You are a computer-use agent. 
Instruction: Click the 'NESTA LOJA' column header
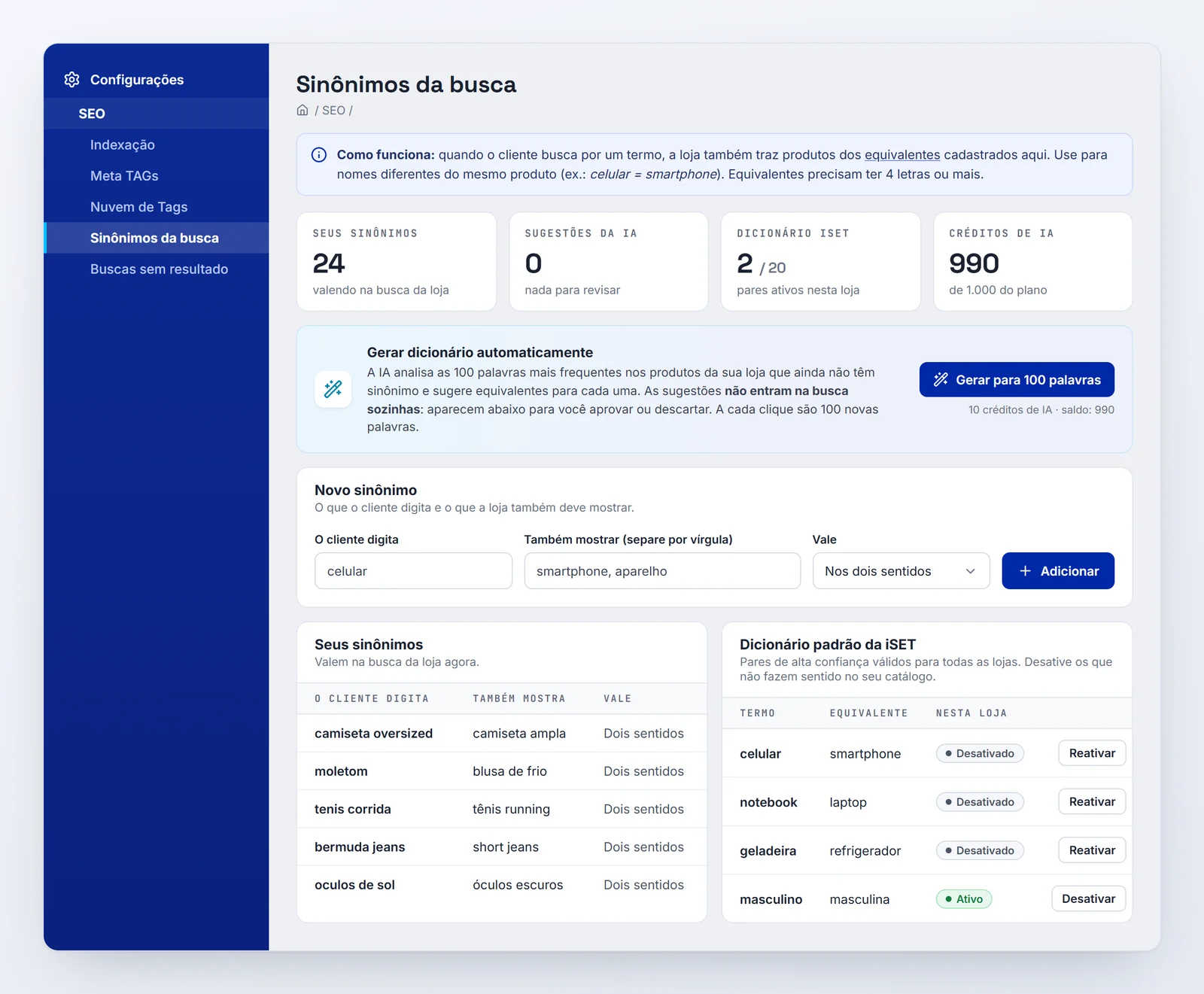[971, 713]
